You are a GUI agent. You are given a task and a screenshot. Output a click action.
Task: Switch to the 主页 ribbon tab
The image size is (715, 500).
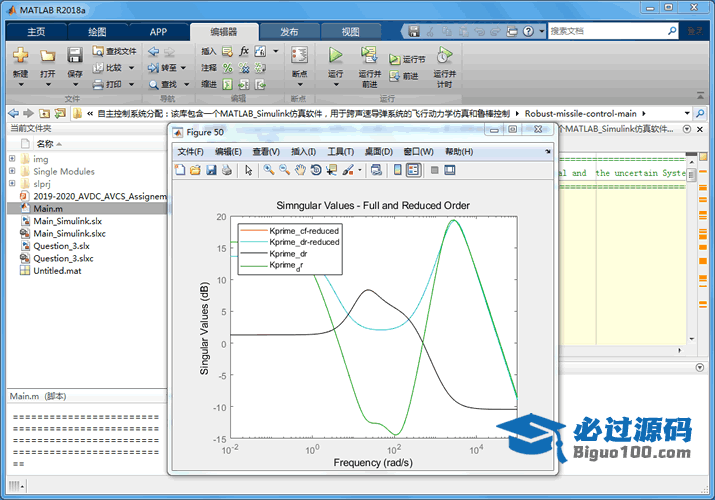(36, 31)
